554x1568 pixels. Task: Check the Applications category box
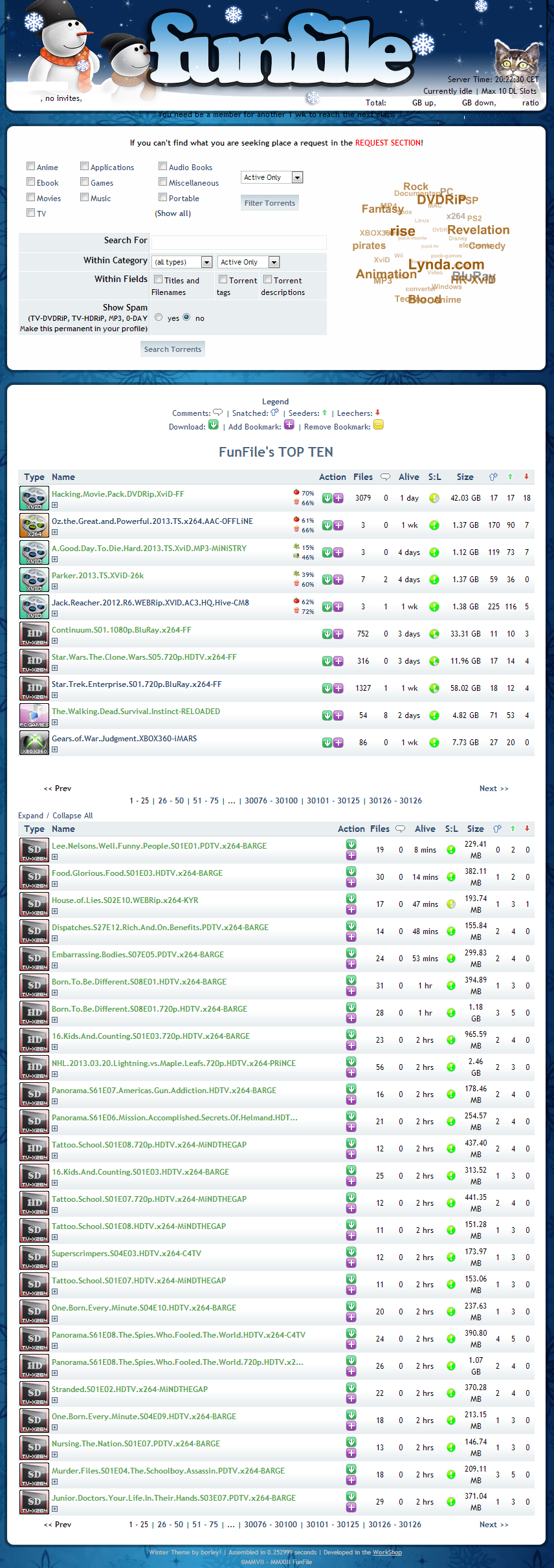[84, 166]
